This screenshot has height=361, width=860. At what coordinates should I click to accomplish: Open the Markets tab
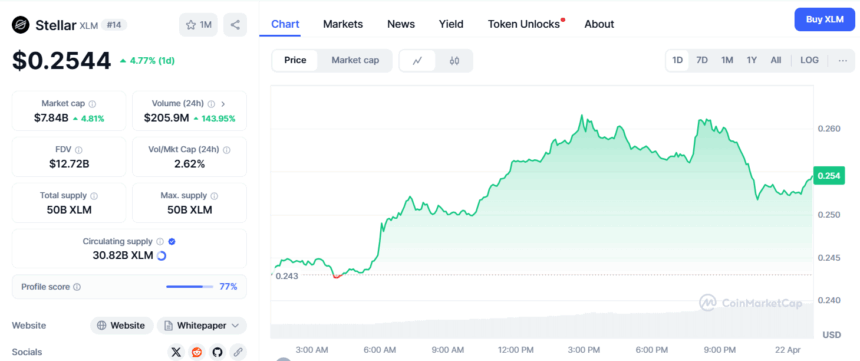pos(343,24)
